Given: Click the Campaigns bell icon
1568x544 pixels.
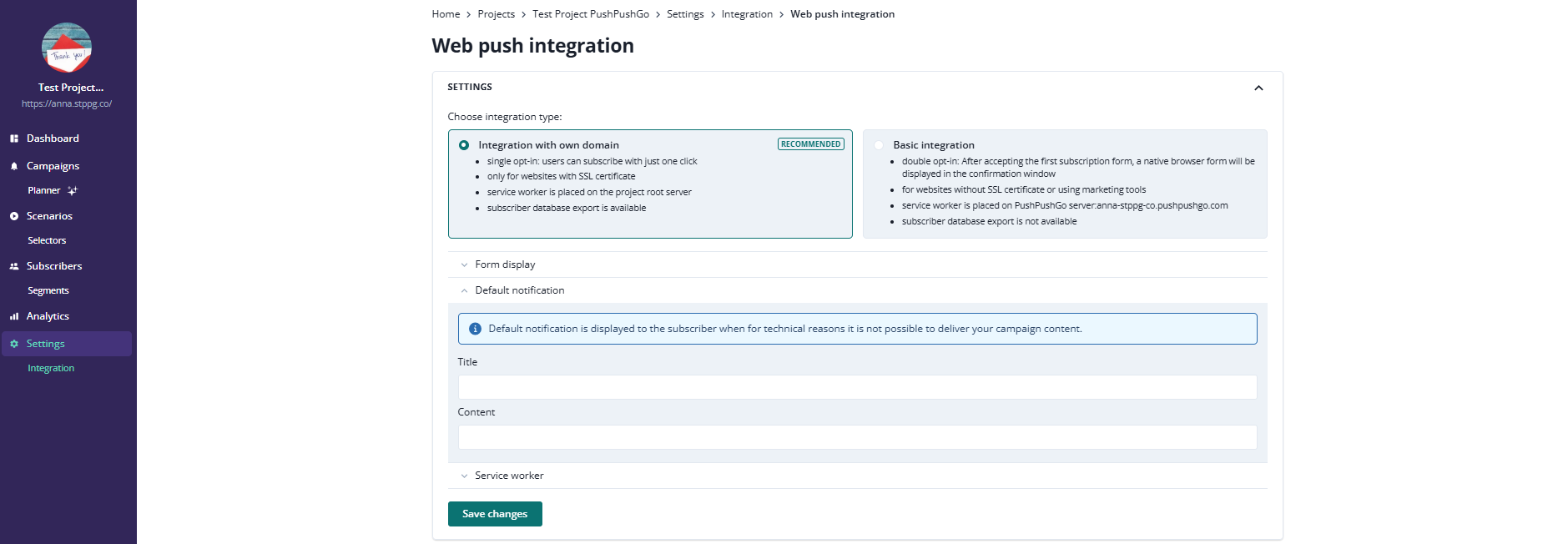Looking at the screenshot, I should coord(14,166).
